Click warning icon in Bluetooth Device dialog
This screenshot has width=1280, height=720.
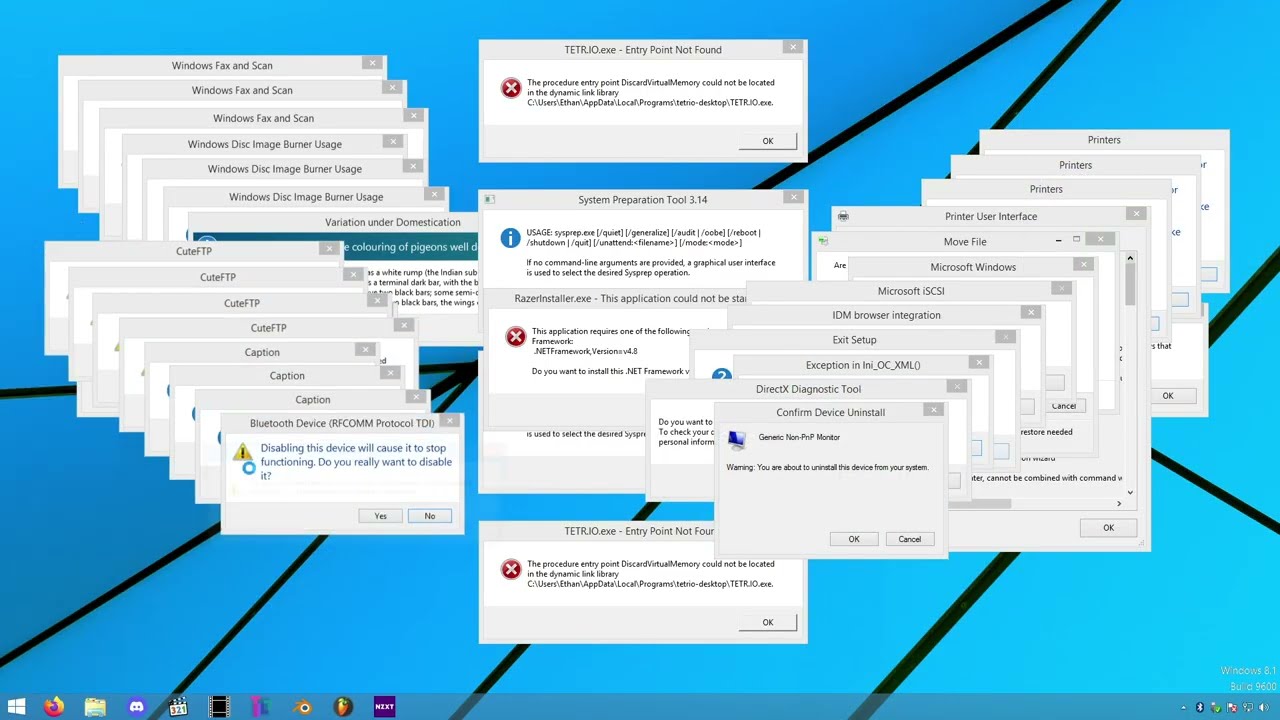243,455
